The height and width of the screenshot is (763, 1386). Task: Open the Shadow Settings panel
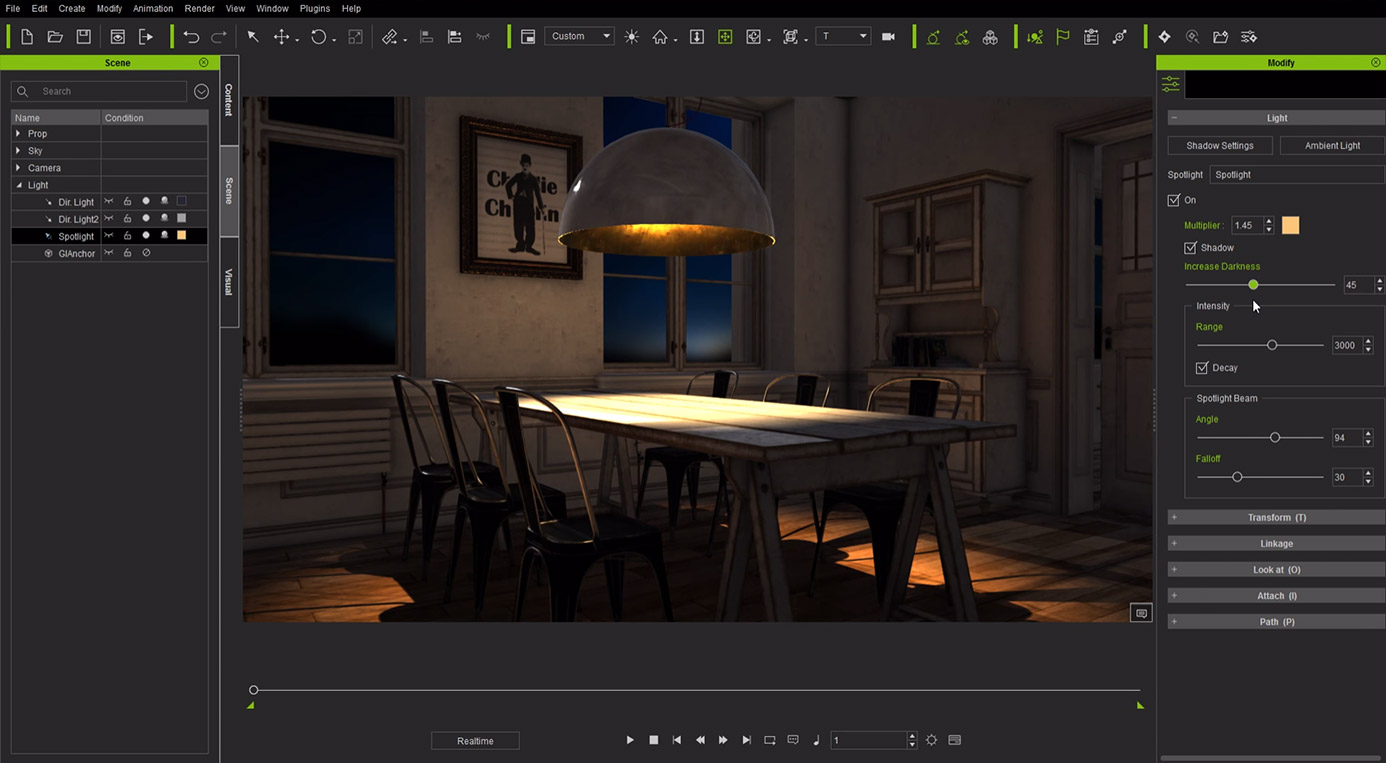[x=1219, y=145]
